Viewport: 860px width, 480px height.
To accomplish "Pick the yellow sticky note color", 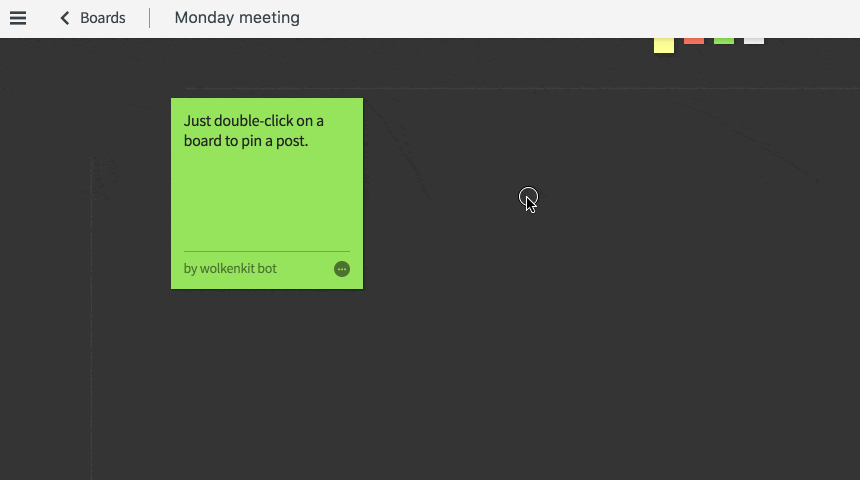I will [664, 45].
